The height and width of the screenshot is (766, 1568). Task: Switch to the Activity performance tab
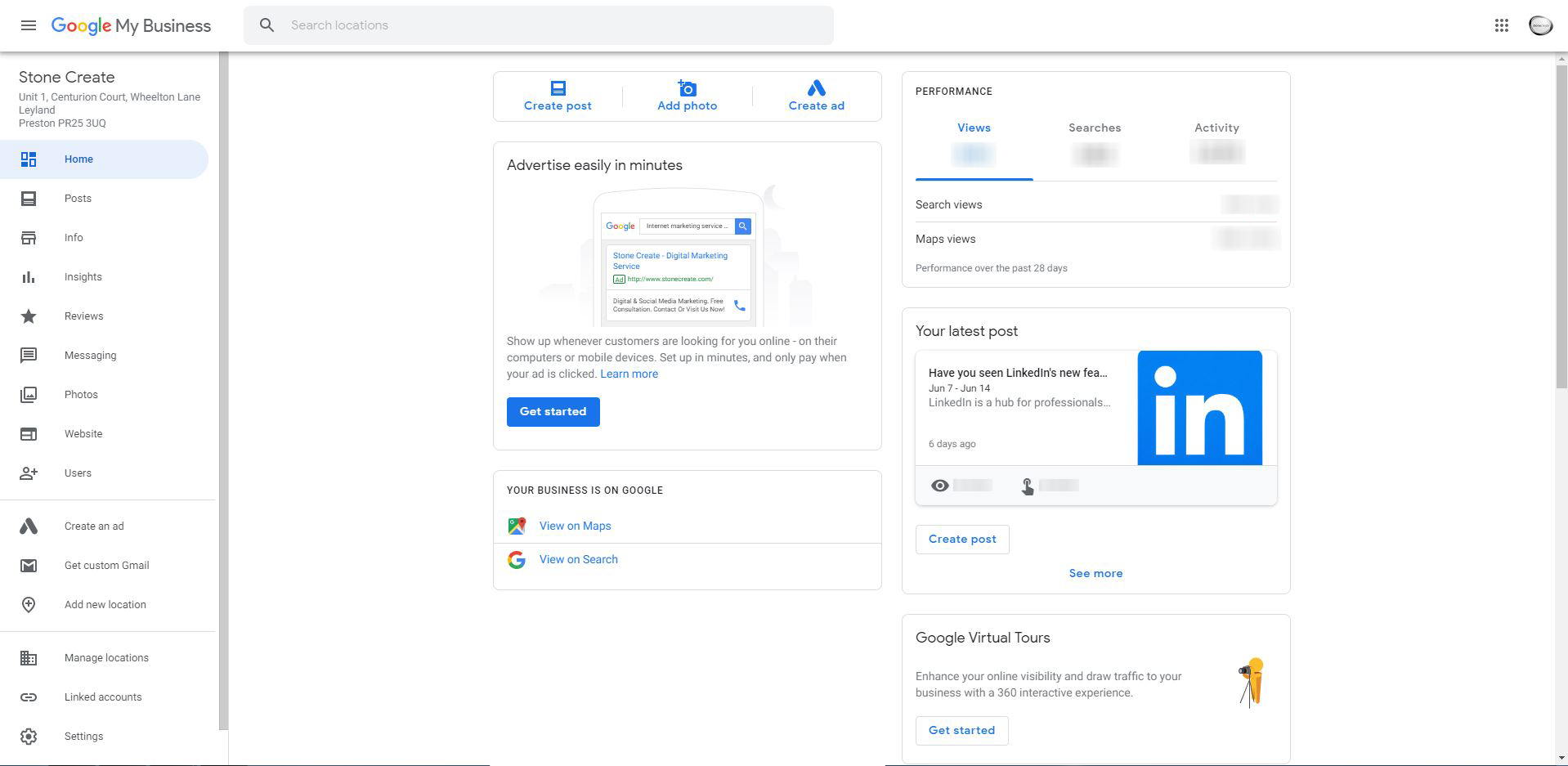(1216, 146)
